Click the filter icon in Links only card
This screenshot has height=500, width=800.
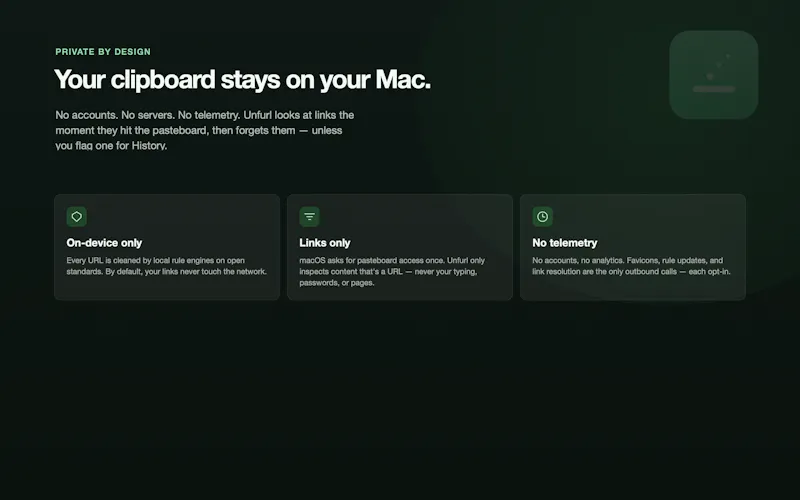point(309,216)
